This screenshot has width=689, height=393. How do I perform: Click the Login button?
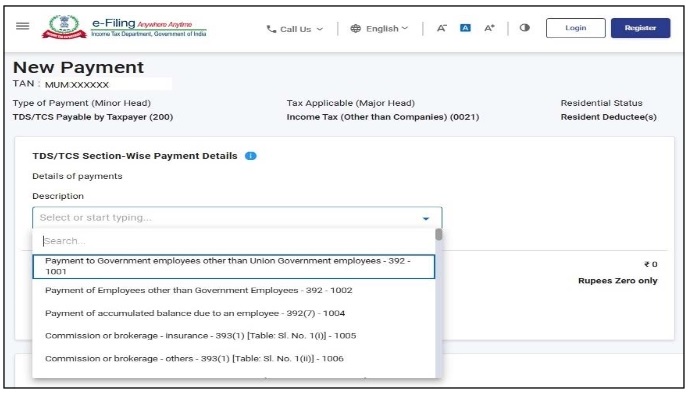coord(576,28)
